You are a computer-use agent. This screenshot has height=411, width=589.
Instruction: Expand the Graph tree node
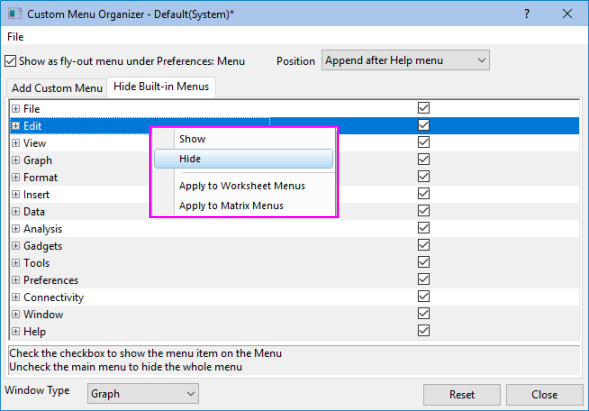tap(15, 160)
